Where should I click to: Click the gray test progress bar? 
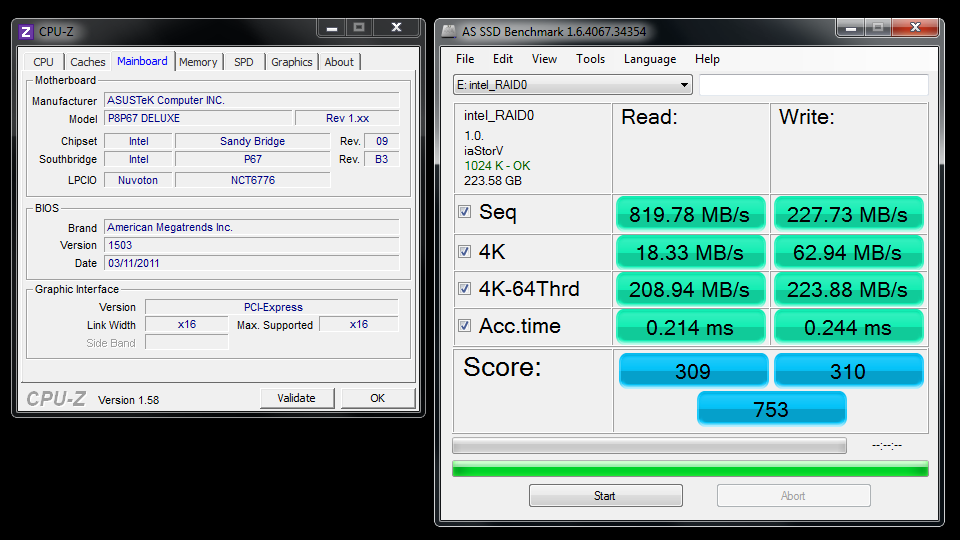[x=649, y=446]
